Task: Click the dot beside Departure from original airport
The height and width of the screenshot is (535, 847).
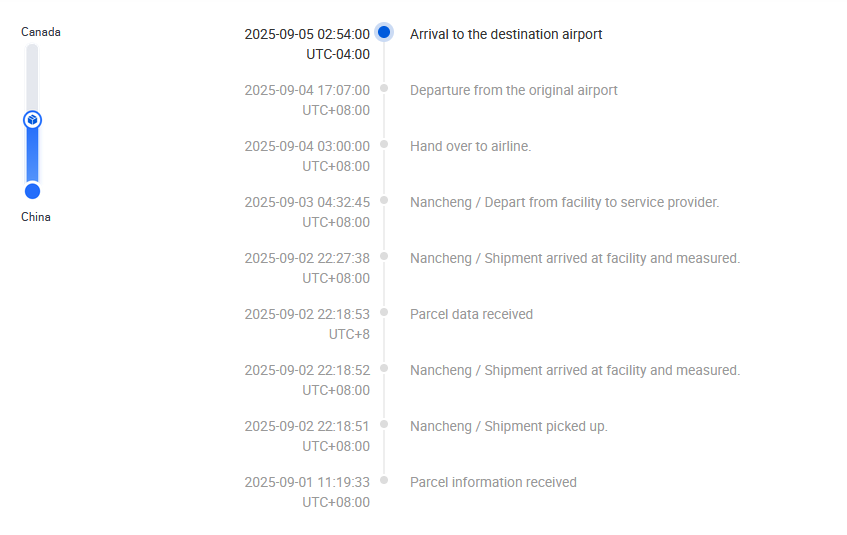Action: tap(384, 88)
